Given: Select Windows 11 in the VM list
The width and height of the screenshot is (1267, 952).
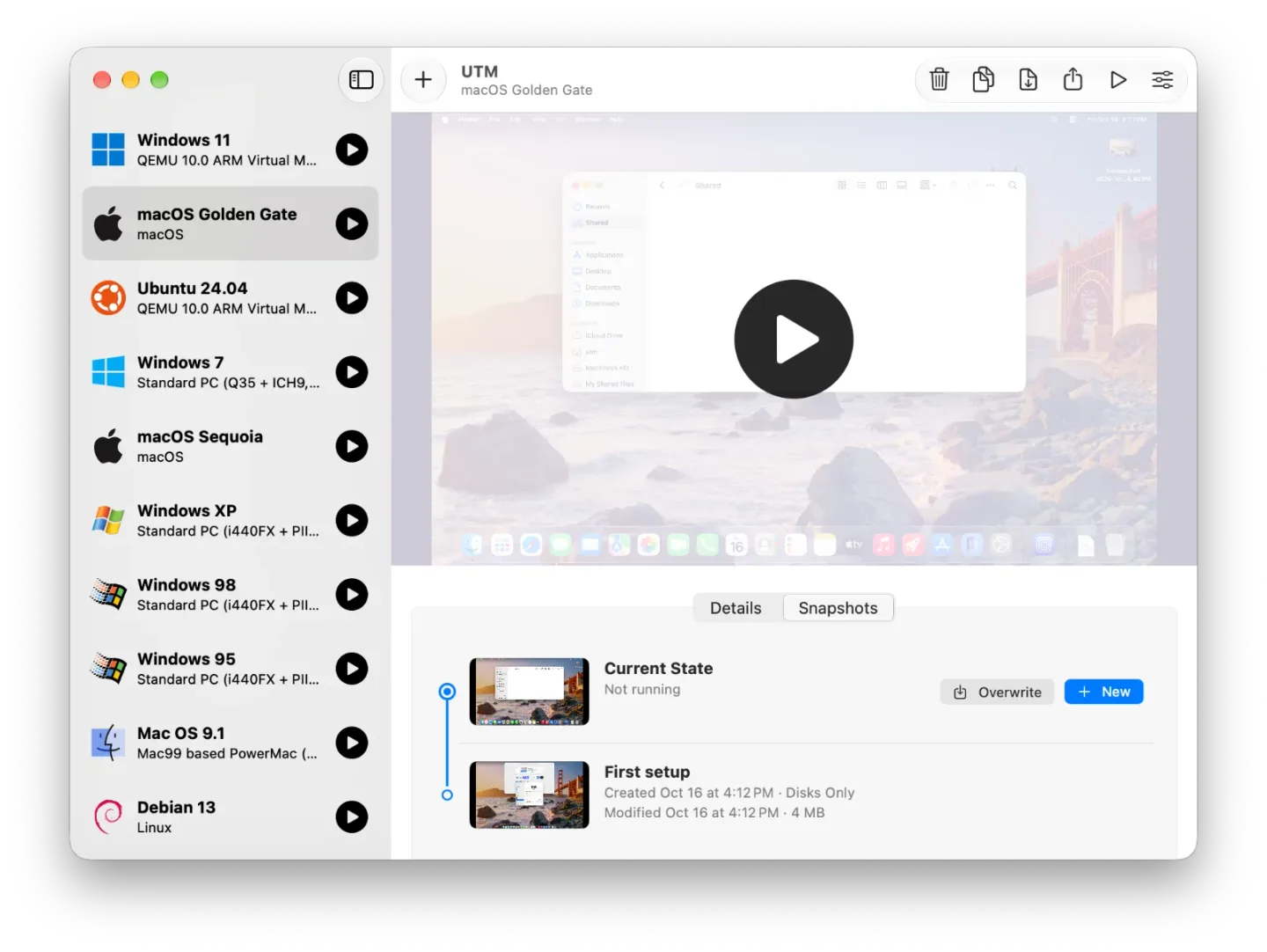Looking at the screenshot, I should point(231,150).
